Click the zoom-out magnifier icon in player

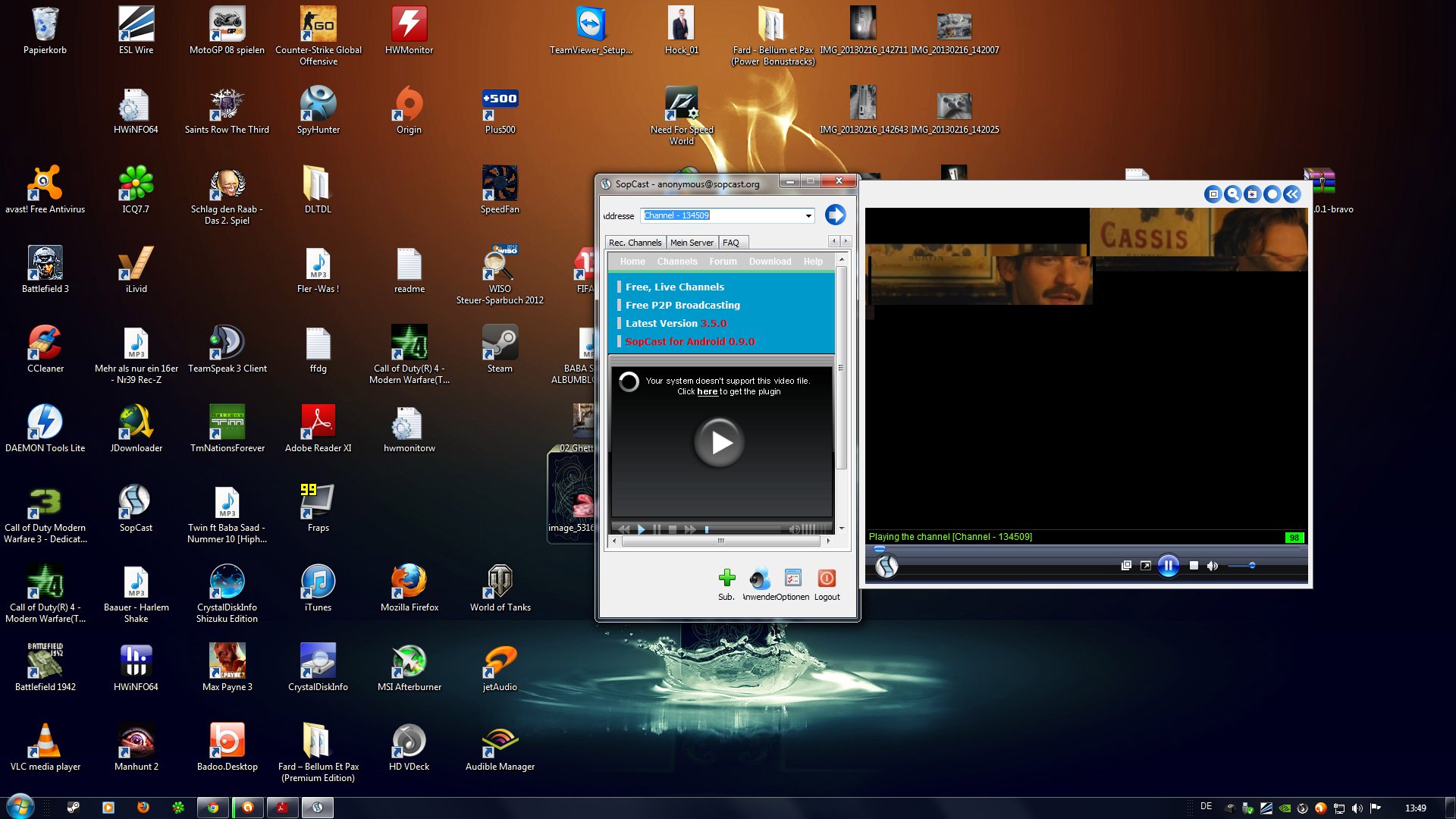[1232, 195]
